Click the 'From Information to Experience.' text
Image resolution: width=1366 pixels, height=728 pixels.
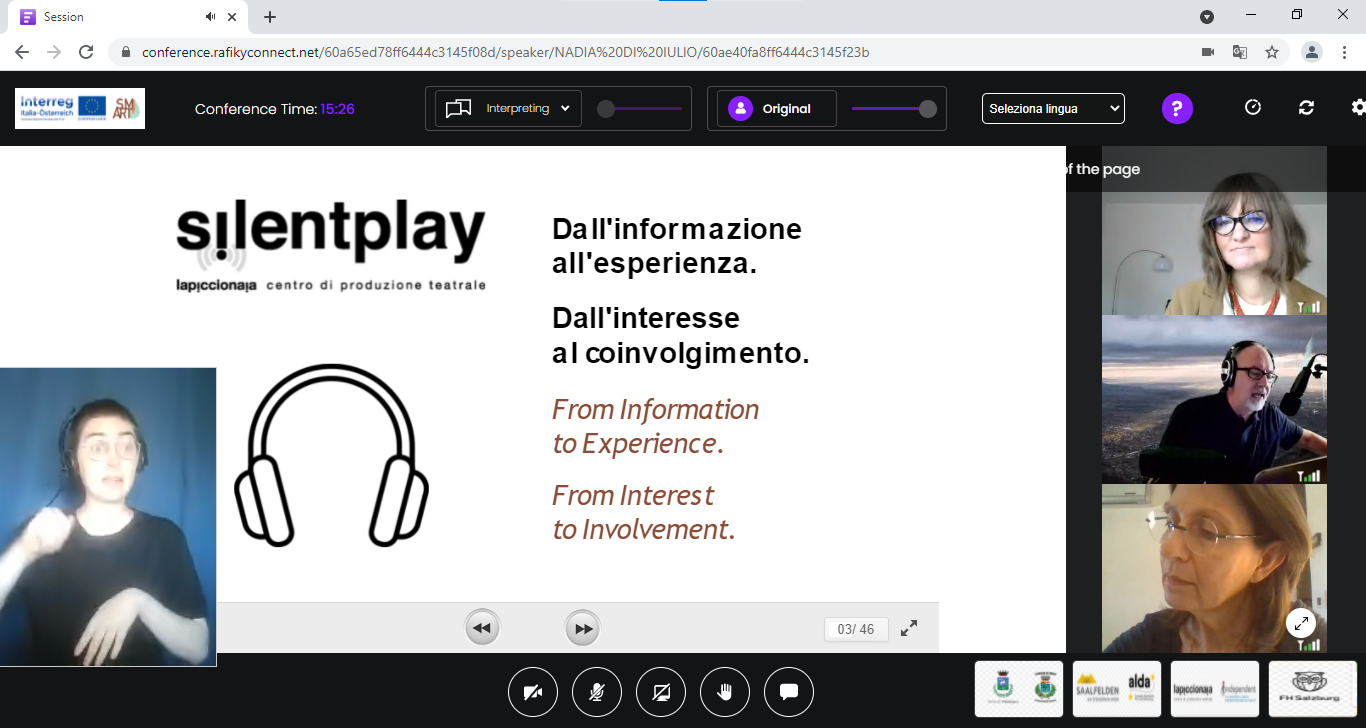656,426
